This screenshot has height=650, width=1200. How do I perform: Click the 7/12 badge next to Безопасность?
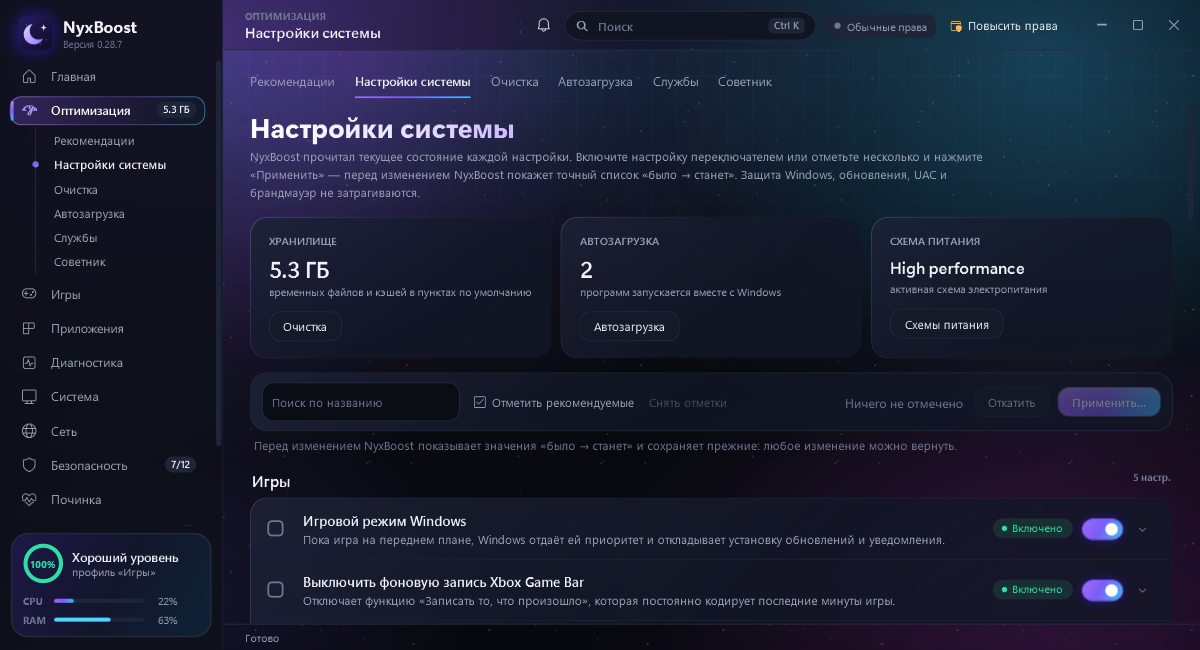click(180, 465)
